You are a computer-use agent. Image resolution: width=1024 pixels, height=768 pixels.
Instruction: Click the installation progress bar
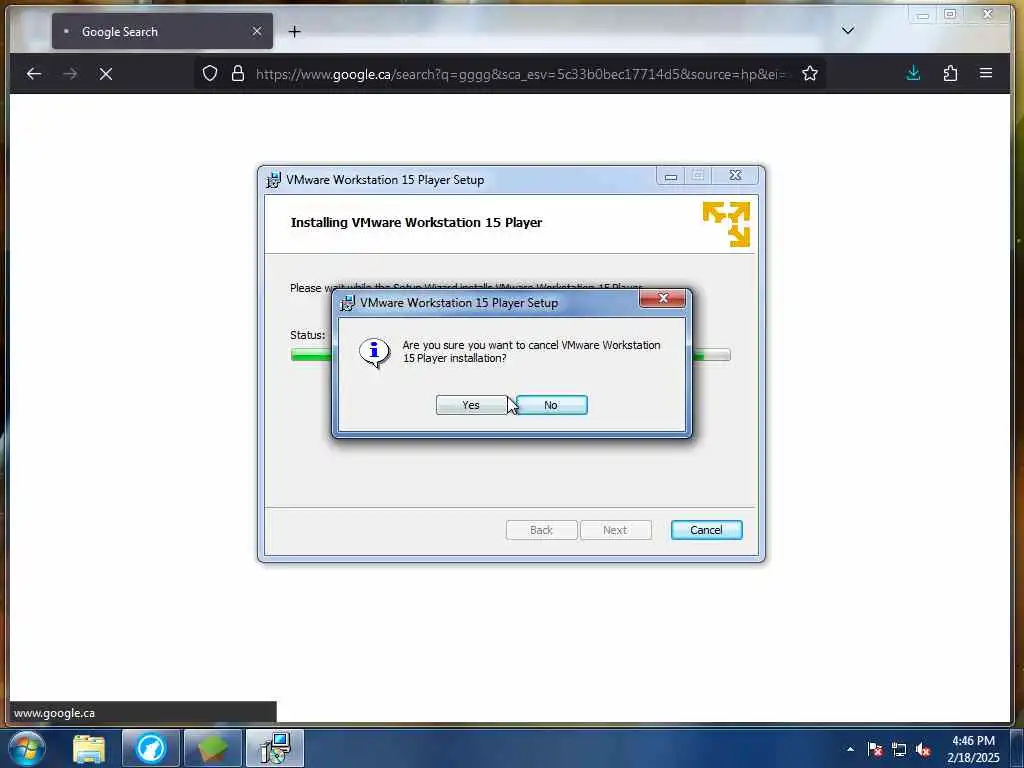pyautogui.click(x=510, y=355)
